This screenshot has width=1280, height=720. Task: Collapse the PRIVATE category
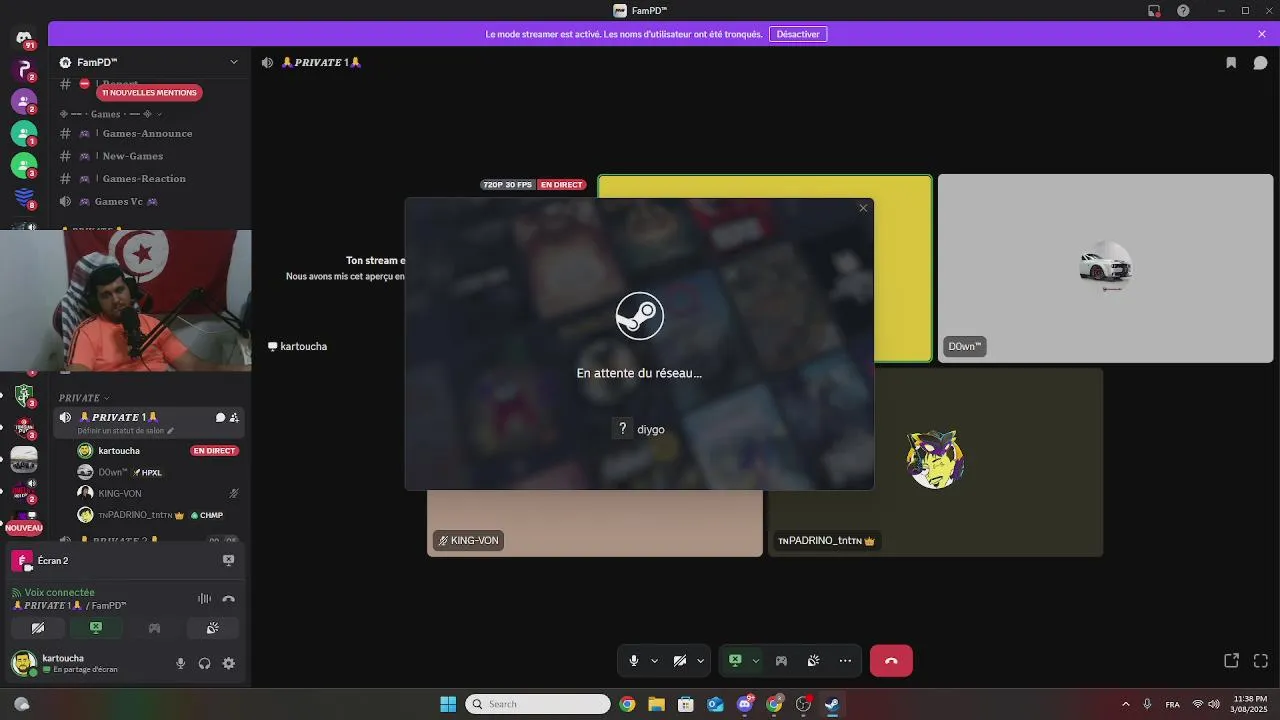(84, 398)
